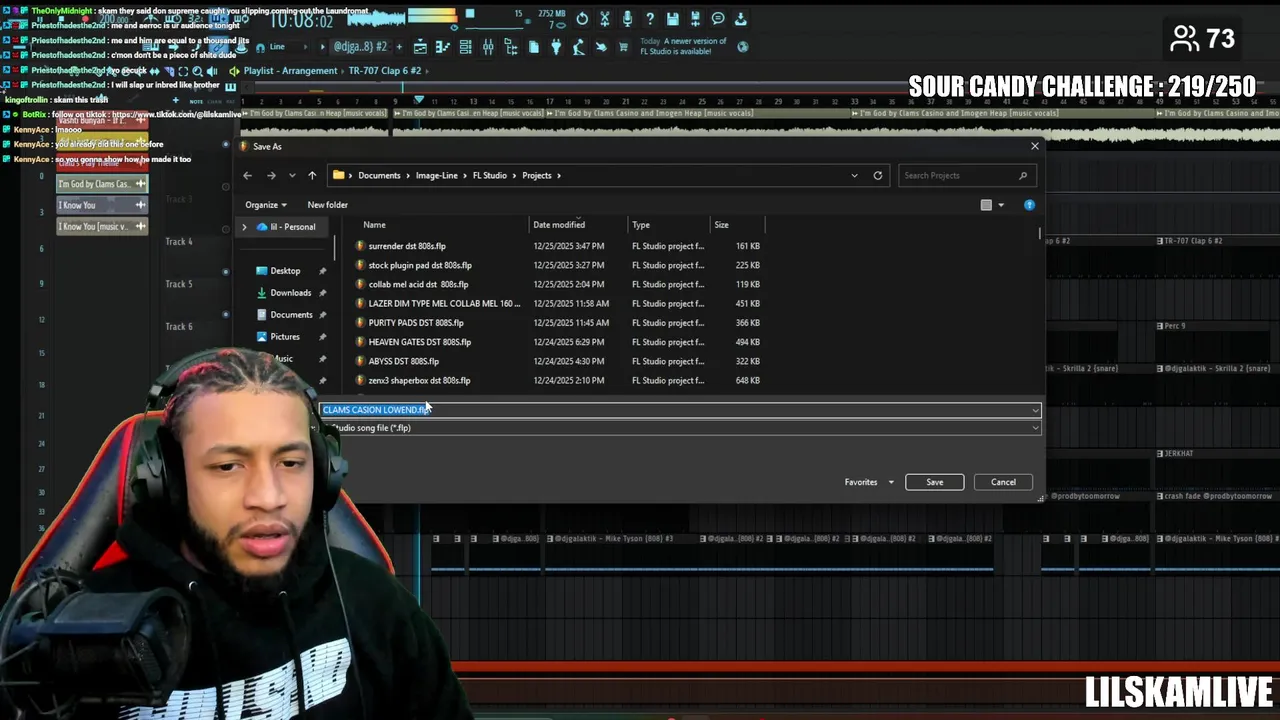Screen dimensions: 1280x720
Task: Open the Browser tree view icon
Action: (511, 47)
